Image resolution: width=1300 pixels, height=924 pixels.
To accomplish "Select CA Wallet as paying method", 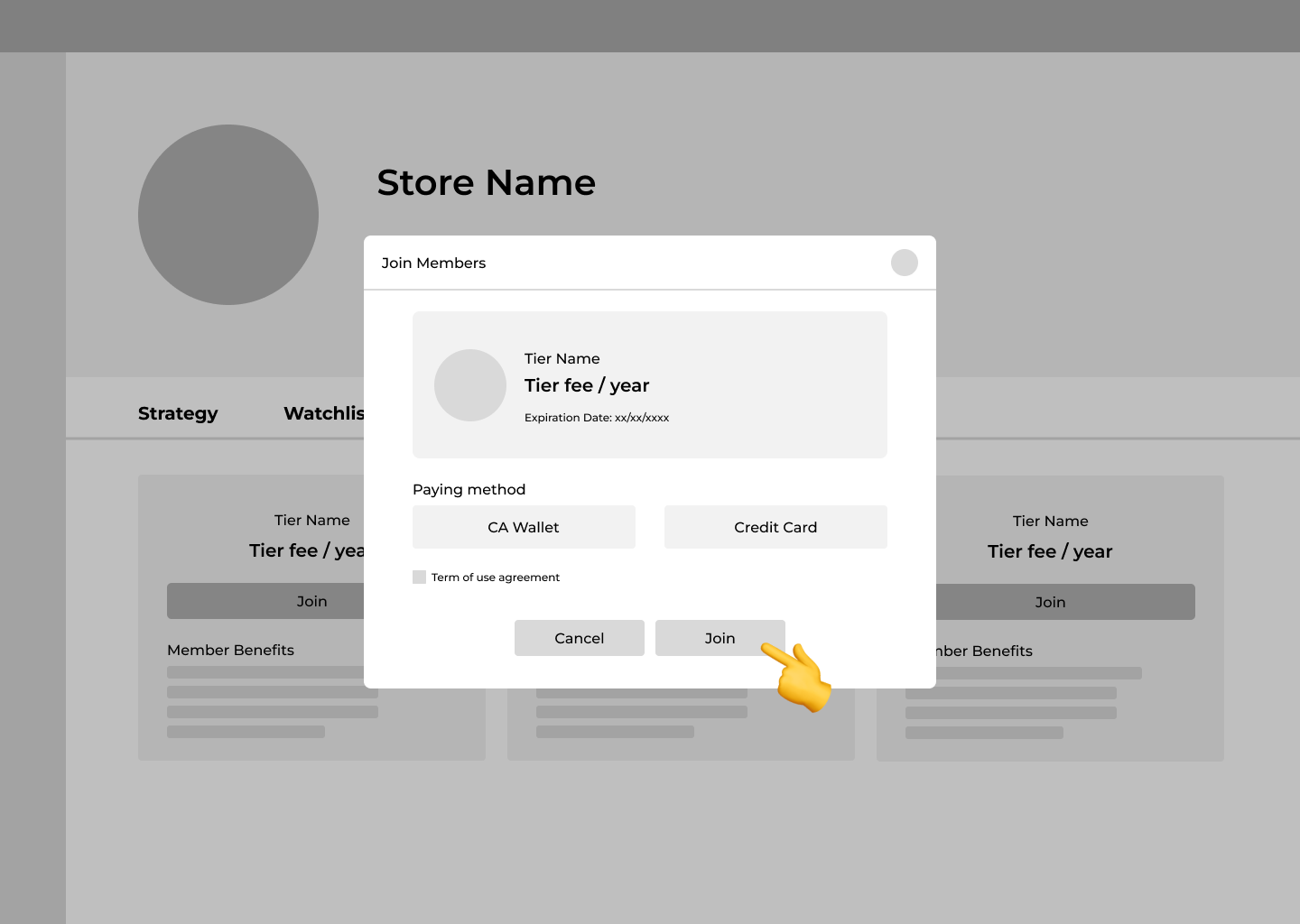I will pos(524,527).
